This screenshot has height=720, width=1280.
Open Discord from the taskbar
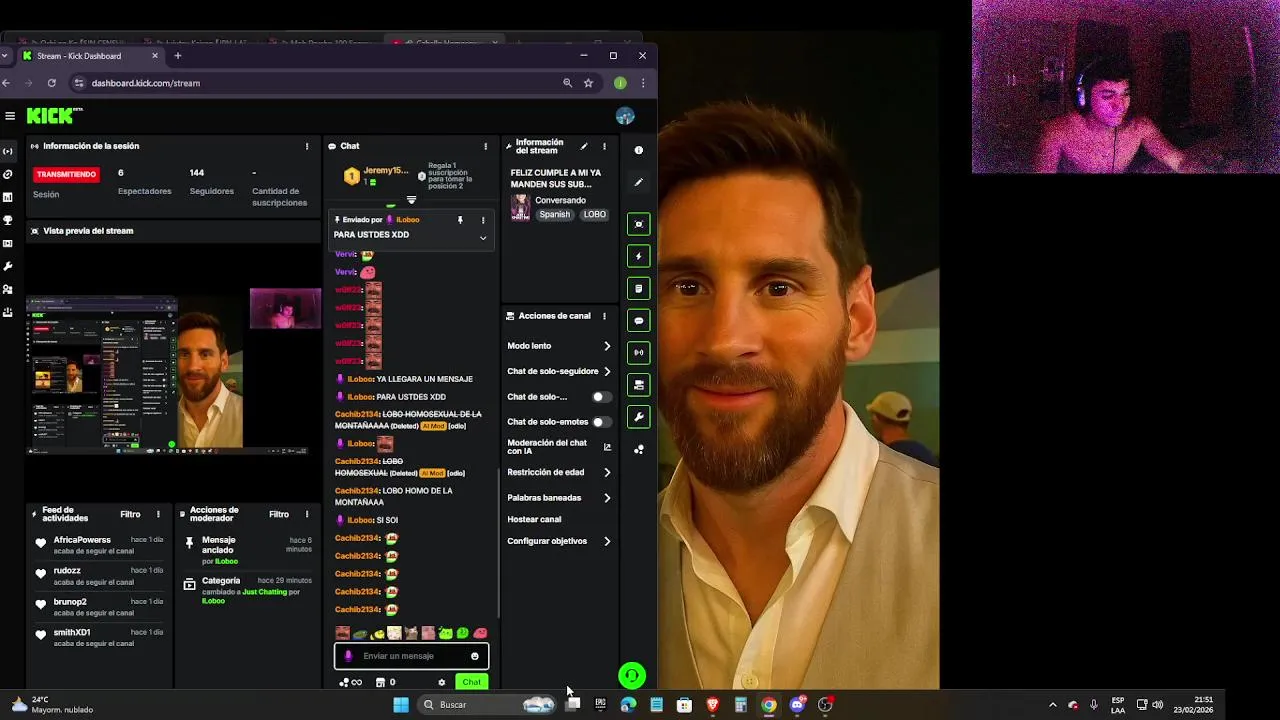[797, 705]
